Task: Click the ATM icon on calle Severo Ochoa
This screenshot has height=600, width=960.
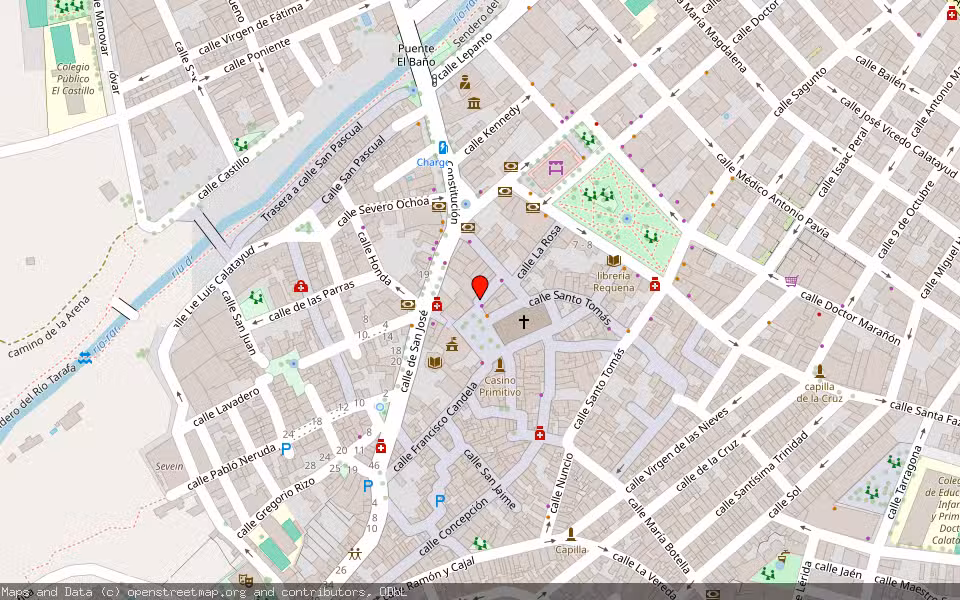Action: click(x=438, y=206)
